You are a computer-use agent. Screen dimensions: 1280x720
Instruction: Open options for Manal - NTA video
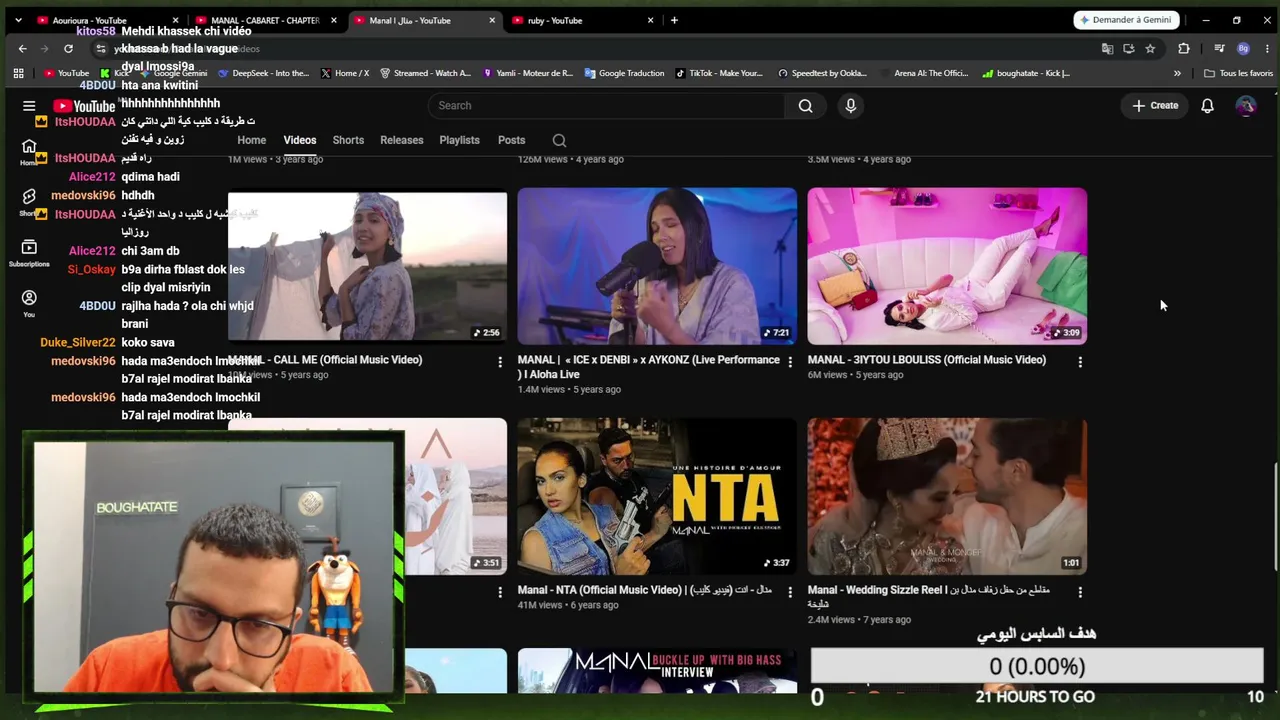(790, 592)
